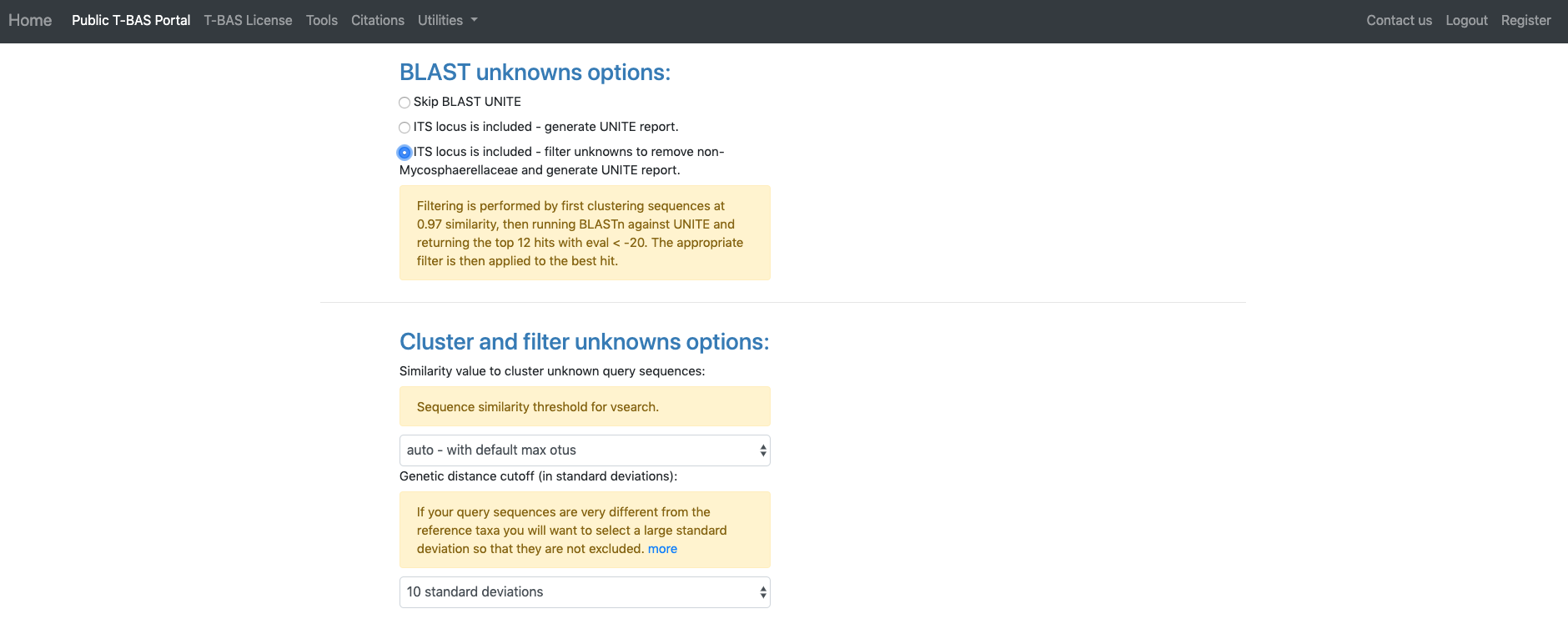
Task: Click the Logout link
Action: point(1466,20)
